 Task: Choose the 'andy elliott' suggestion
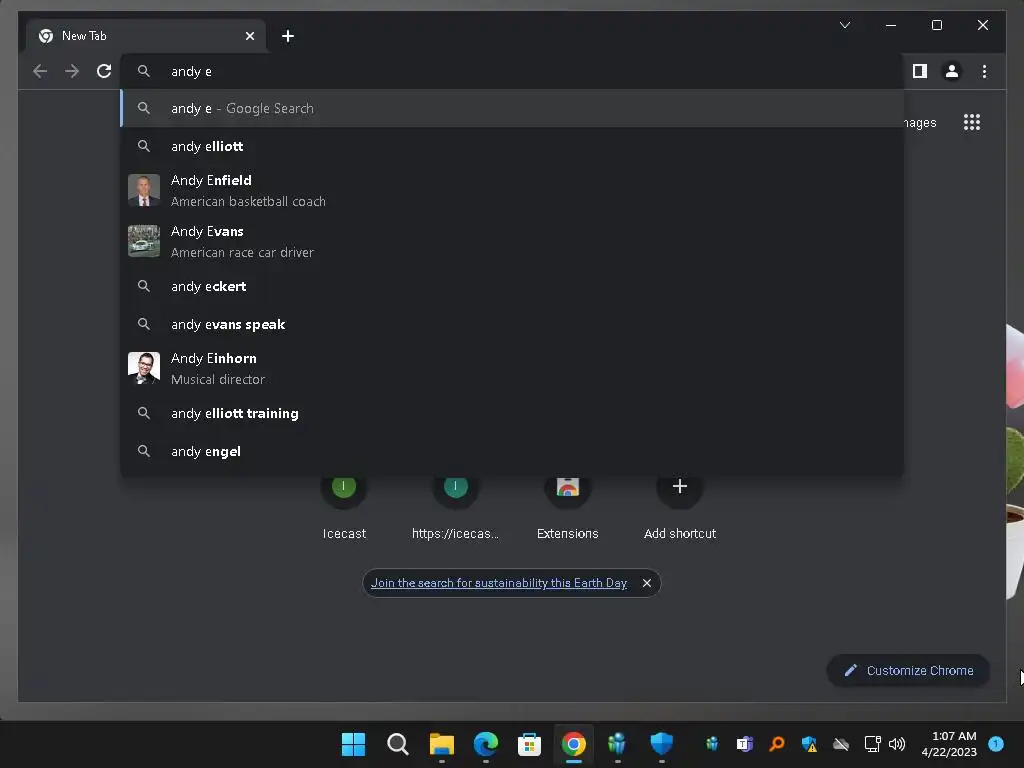click(512, 146)
